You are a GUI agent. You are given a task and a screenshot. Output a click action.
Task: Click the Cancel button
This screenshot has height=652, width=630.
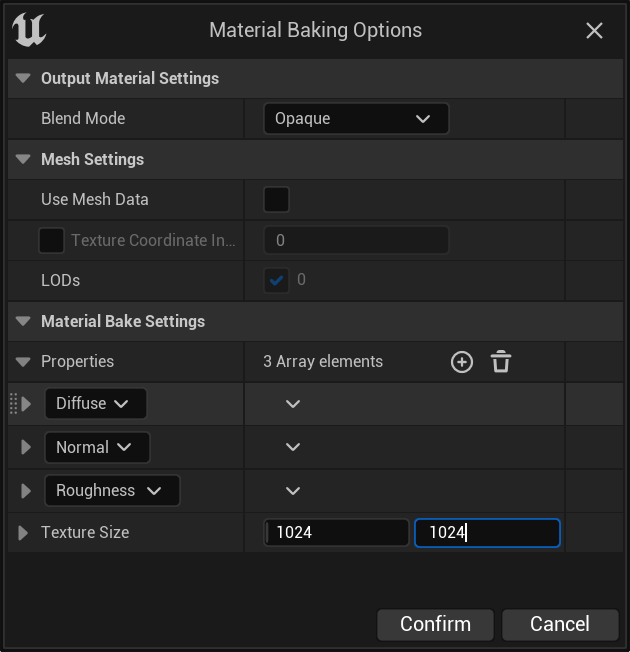pyautogui.click(x=560, y=624)
